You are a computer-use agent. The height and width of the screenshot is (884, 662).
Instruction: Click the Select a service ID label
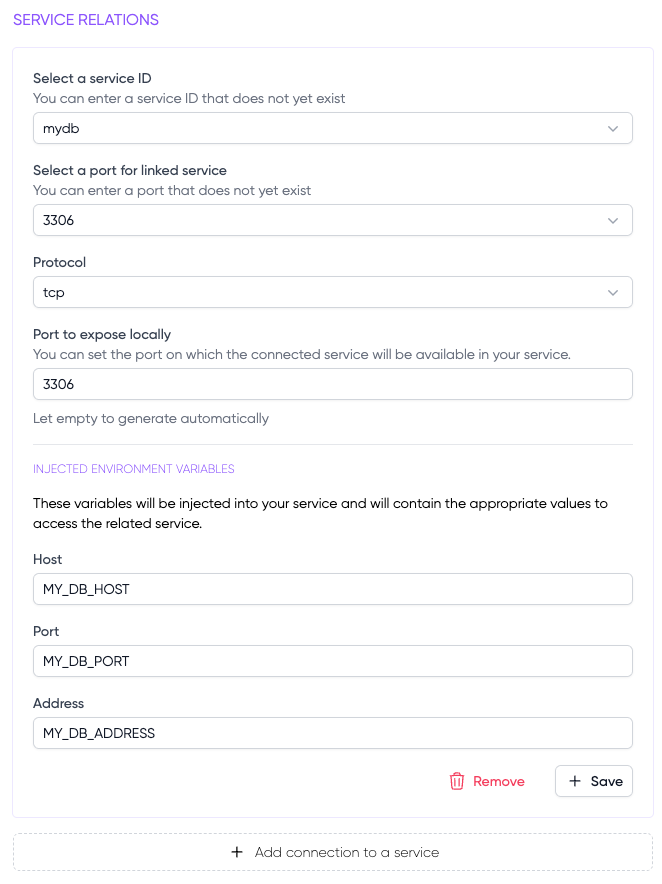[92, 78]
